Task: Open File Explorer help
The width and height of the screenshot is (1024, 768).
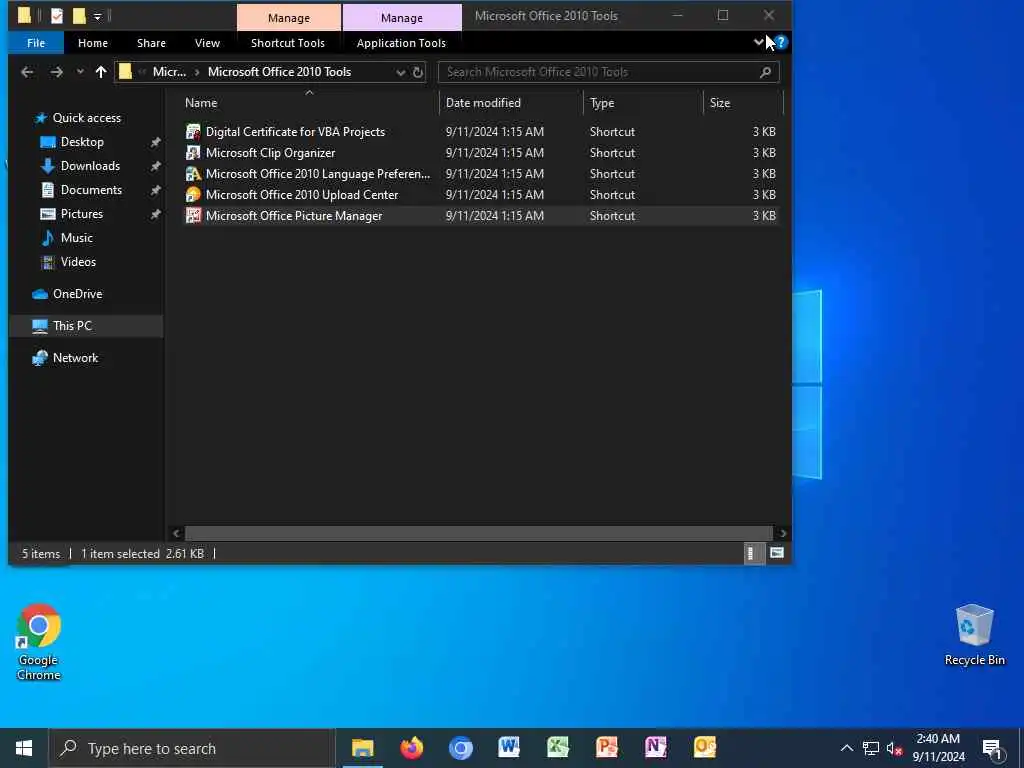Action: coord(780,42)
